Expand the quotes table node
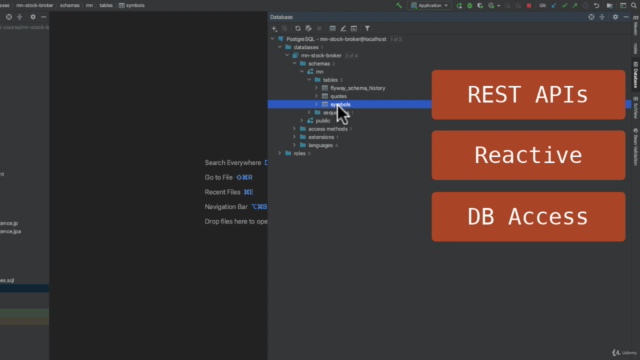Screen dimensions: 640x360 [316, 96]
